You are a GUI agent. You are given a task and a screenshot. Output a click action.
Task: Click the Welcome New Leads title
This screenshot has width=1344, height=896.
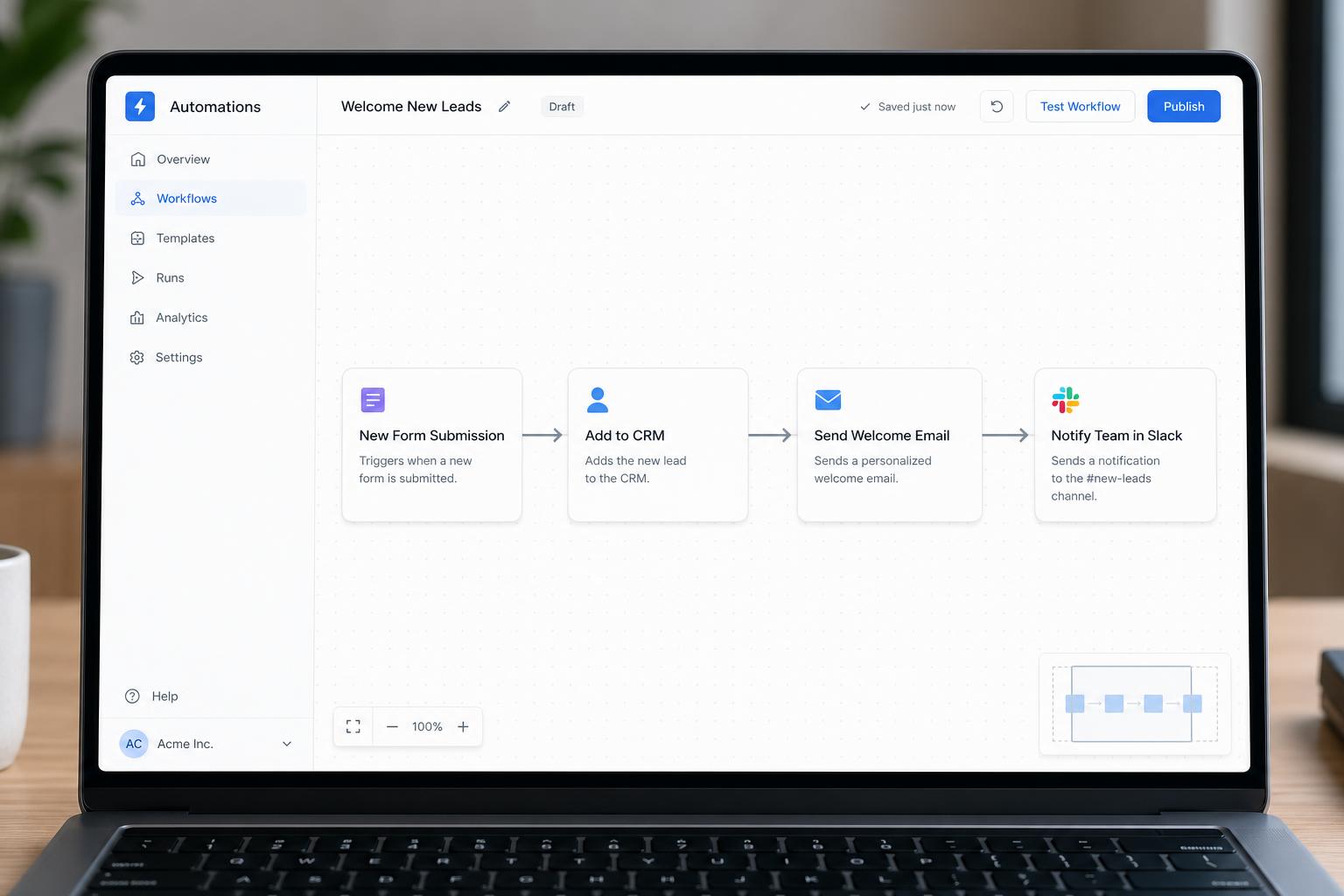point(411,107)
